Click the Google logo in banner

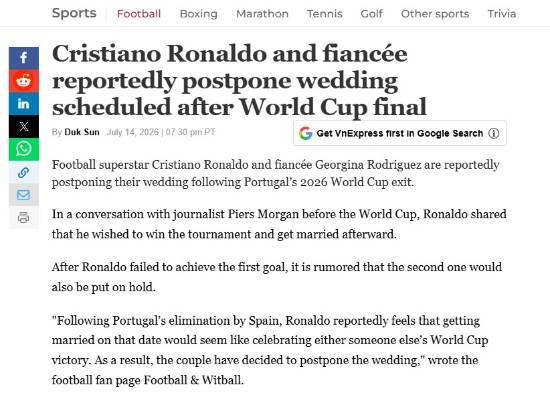tap(306, 133)
